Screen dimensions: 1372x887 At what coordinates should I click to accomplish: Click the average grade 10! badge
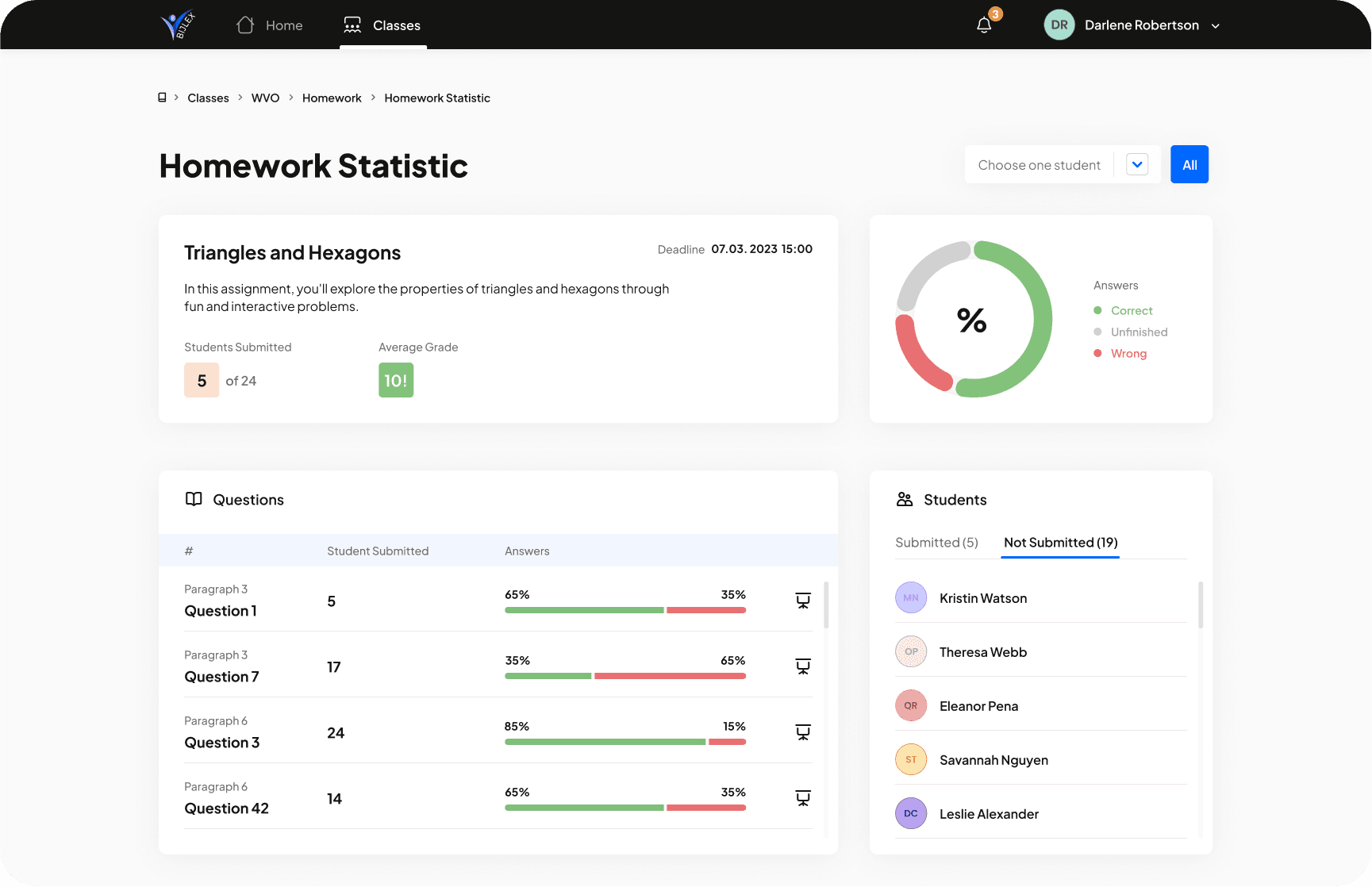point(396,380)
